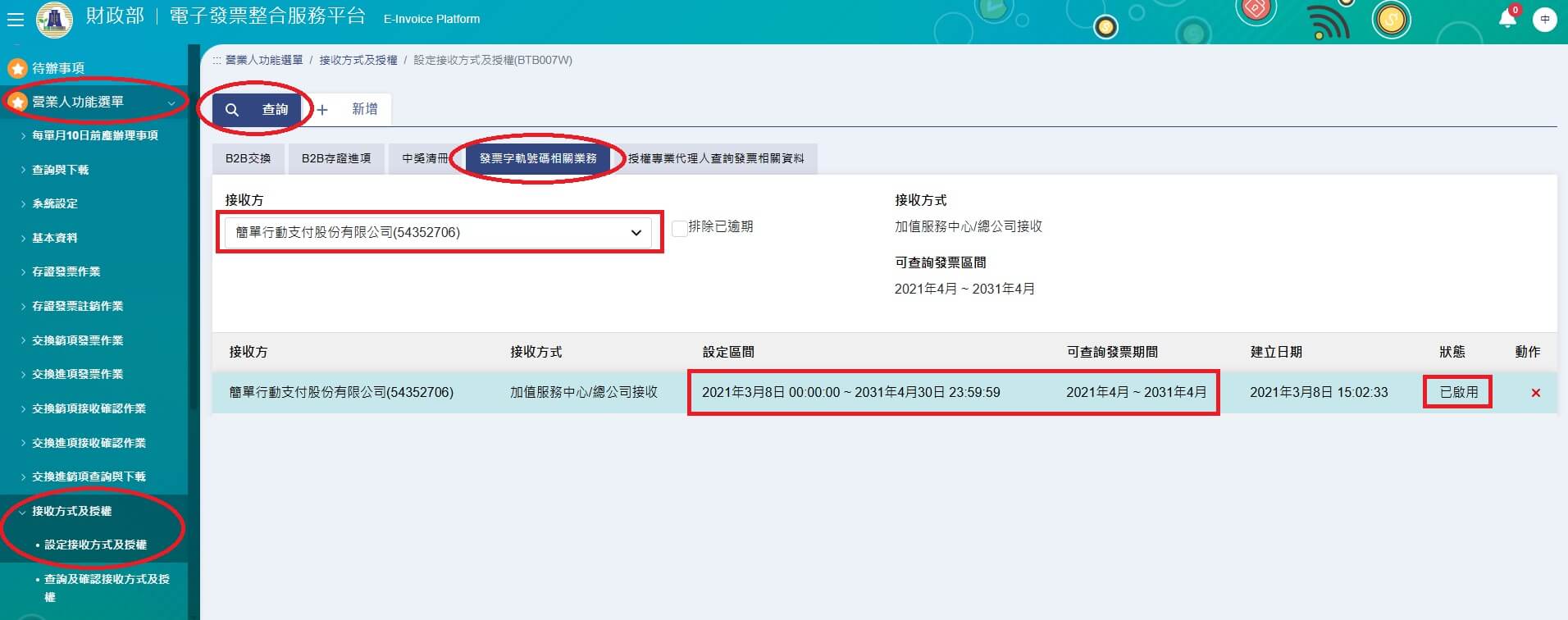Click the star icon beside 待辦事項
The image size is (1568, 620).
(x=16, y=68)
